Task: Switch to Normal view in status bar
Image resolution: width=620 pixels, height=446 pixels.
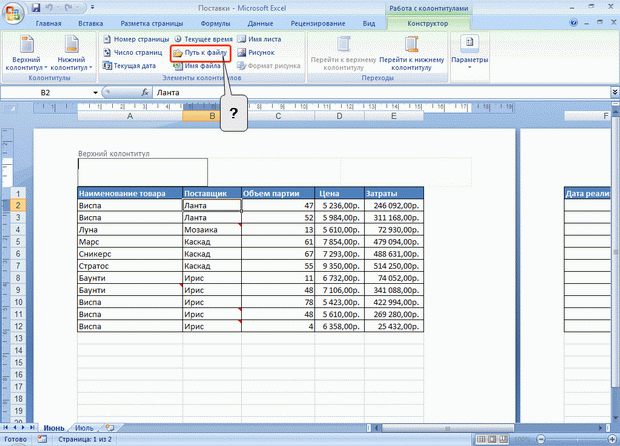Action: pyautogui.click(x=481, y=439)
